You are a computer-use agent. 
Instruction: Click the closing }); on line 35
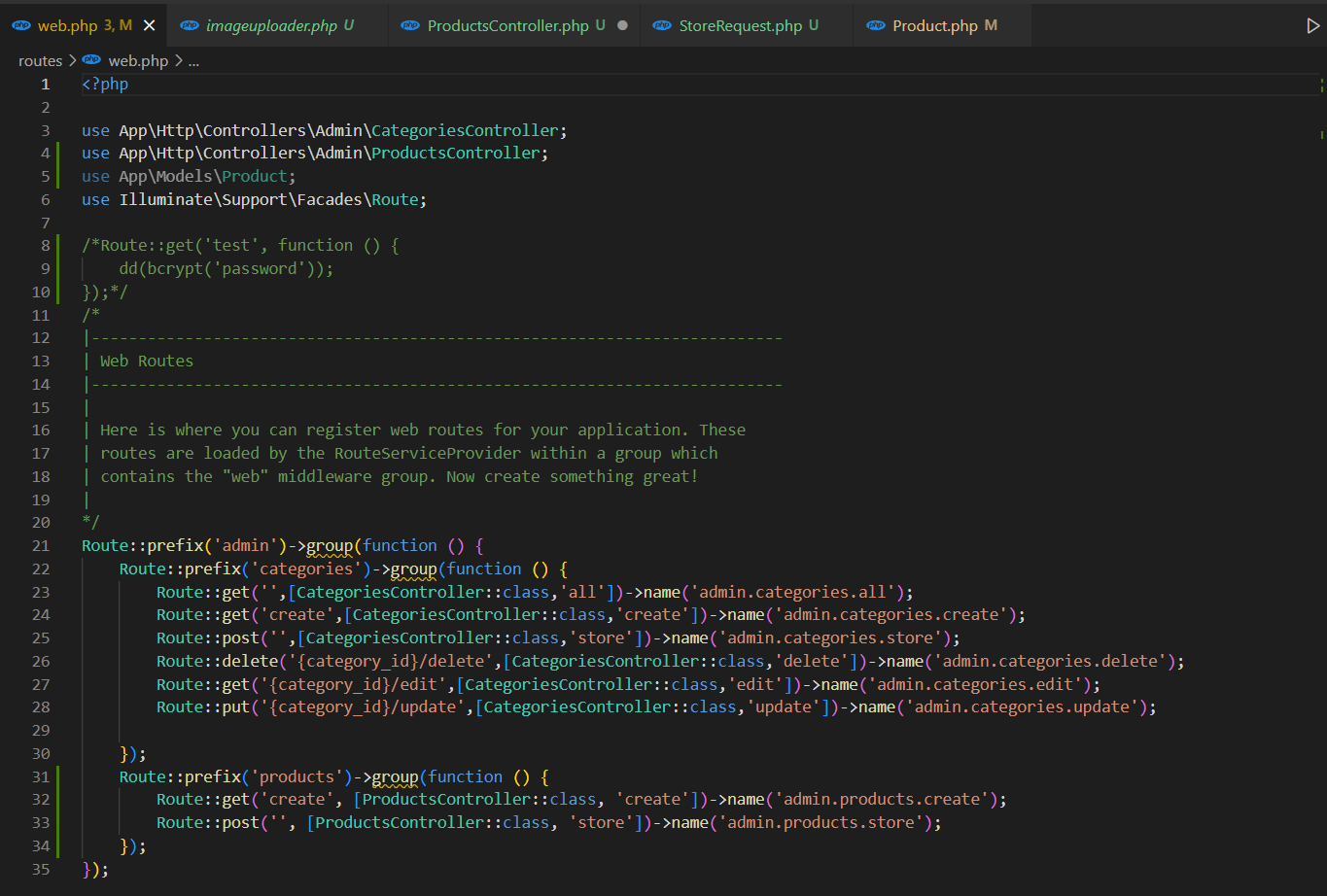95,869
